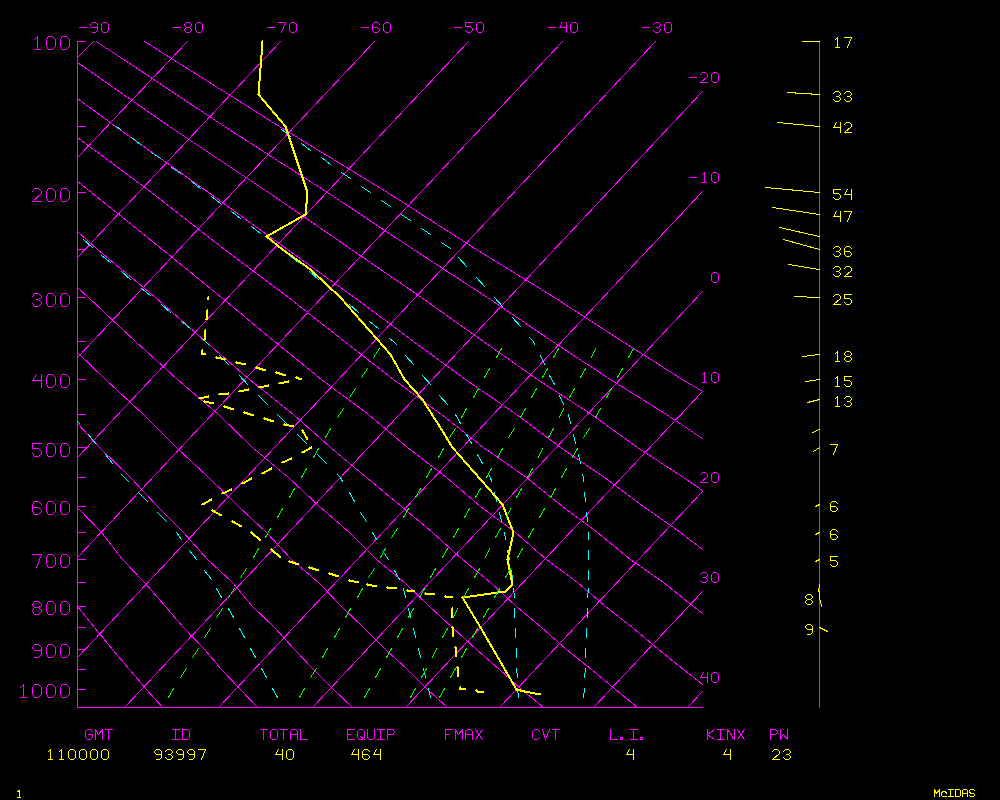
Task: Click the CVT column header
Action: click(545, 735)
